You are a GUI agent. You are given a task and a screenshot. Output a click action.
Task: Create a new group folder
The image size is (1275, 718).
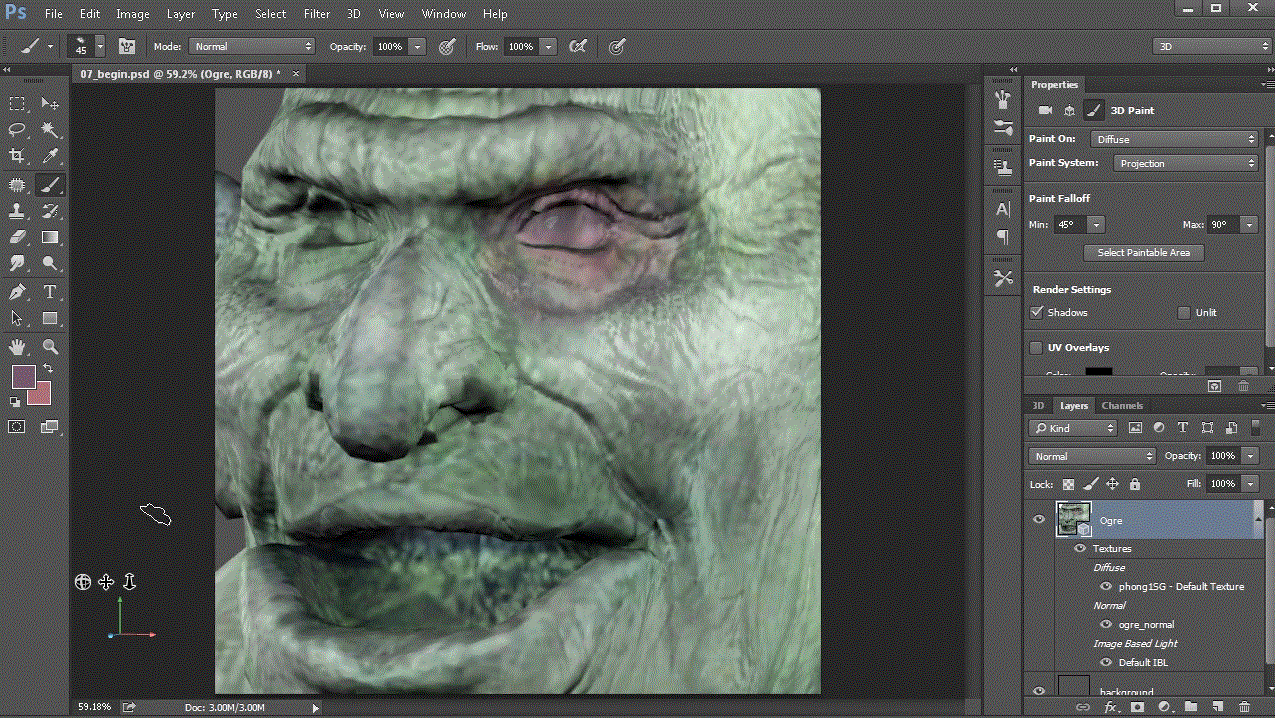tap(1191, 707)
